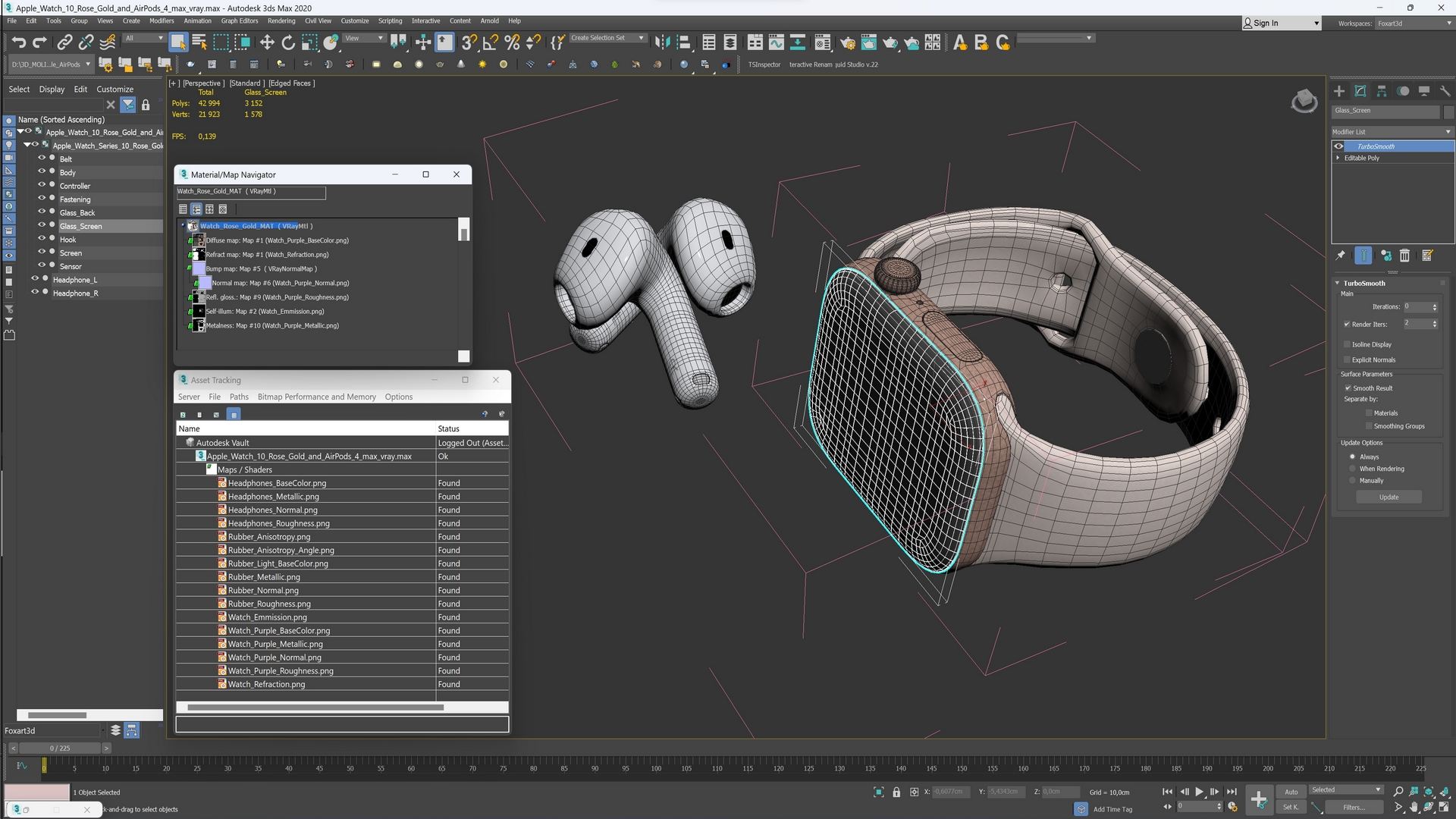Toggle the TurboSmooth modifier eye icon
This screenshot has width=1456, height=819.
1339,146
